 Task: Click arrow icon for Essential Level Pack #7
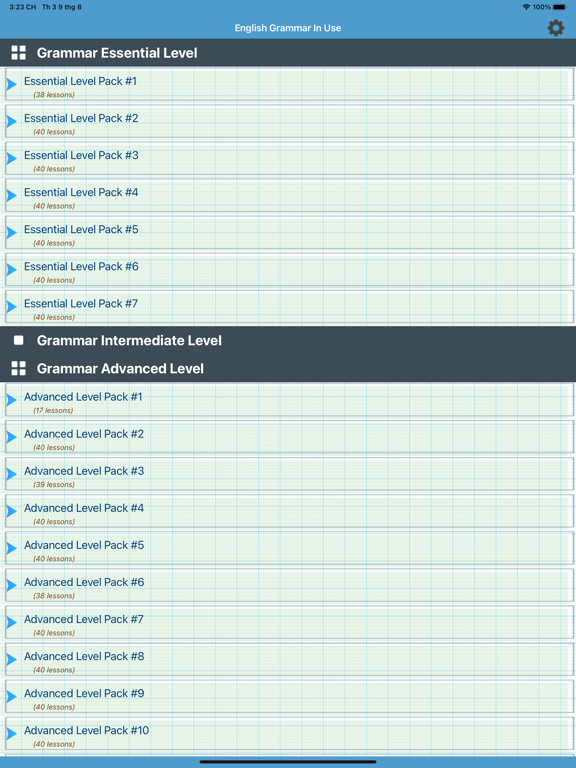tap(11, 307)
